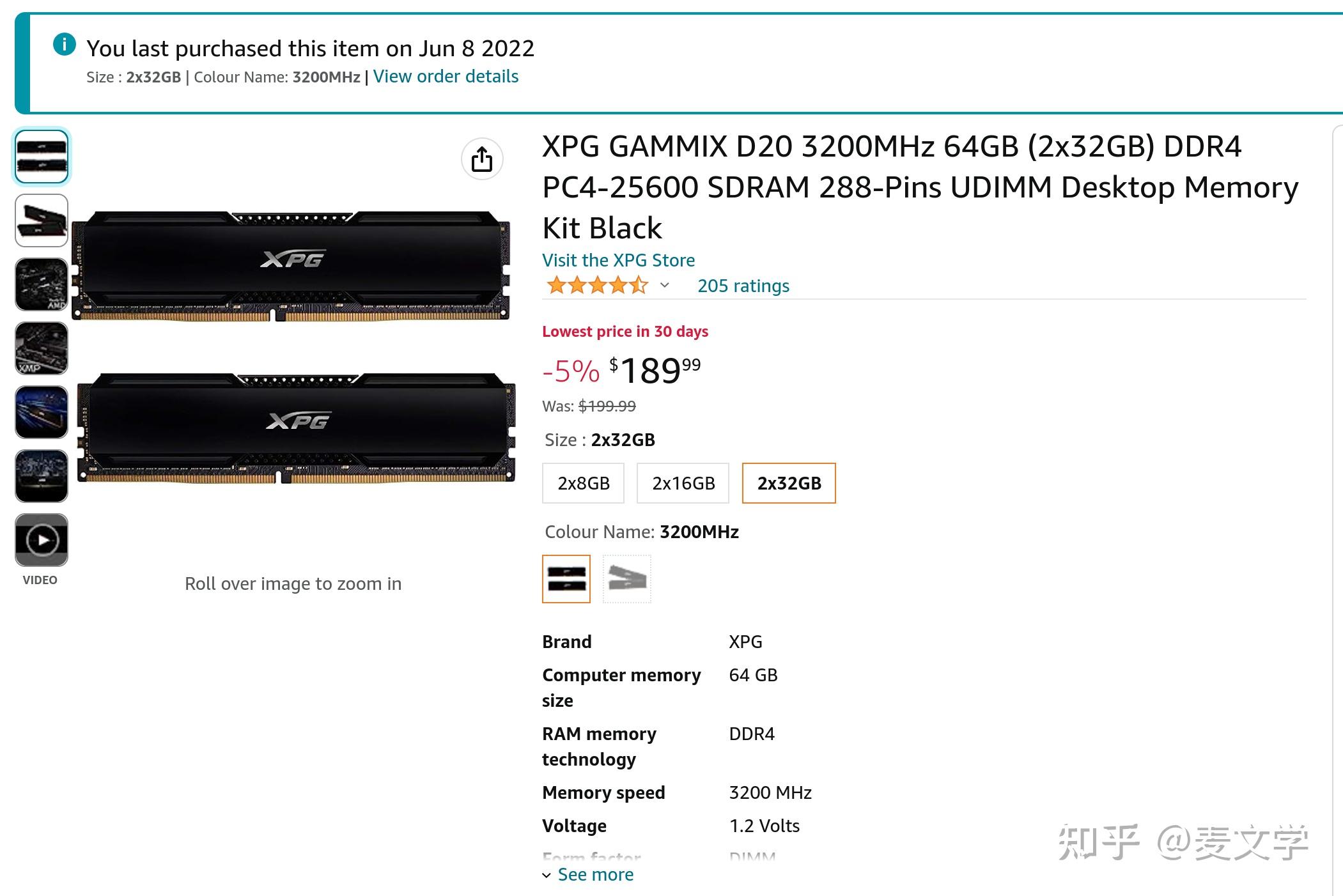Choose the 2x32GB size option
This screenshot has width=1343, height=896.
tap(789, 483)
